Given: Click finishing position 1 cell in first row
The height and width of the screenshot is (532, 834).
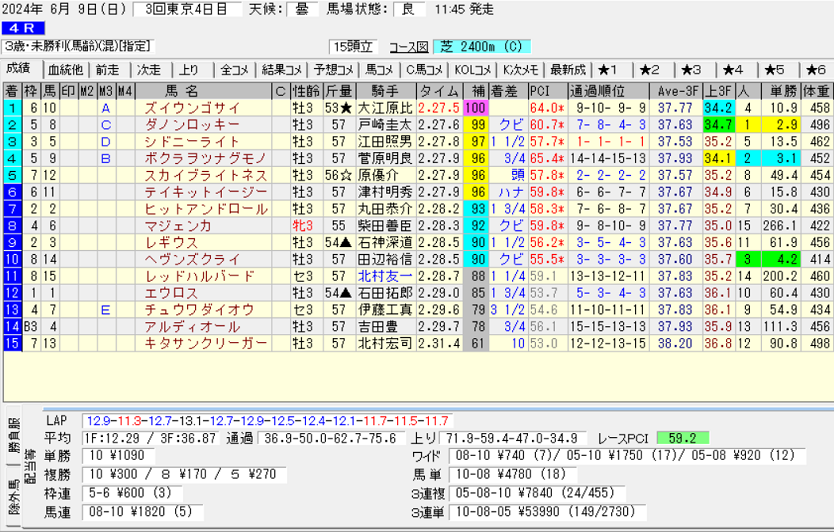Looking at the screenshot, I should point(12,107).
